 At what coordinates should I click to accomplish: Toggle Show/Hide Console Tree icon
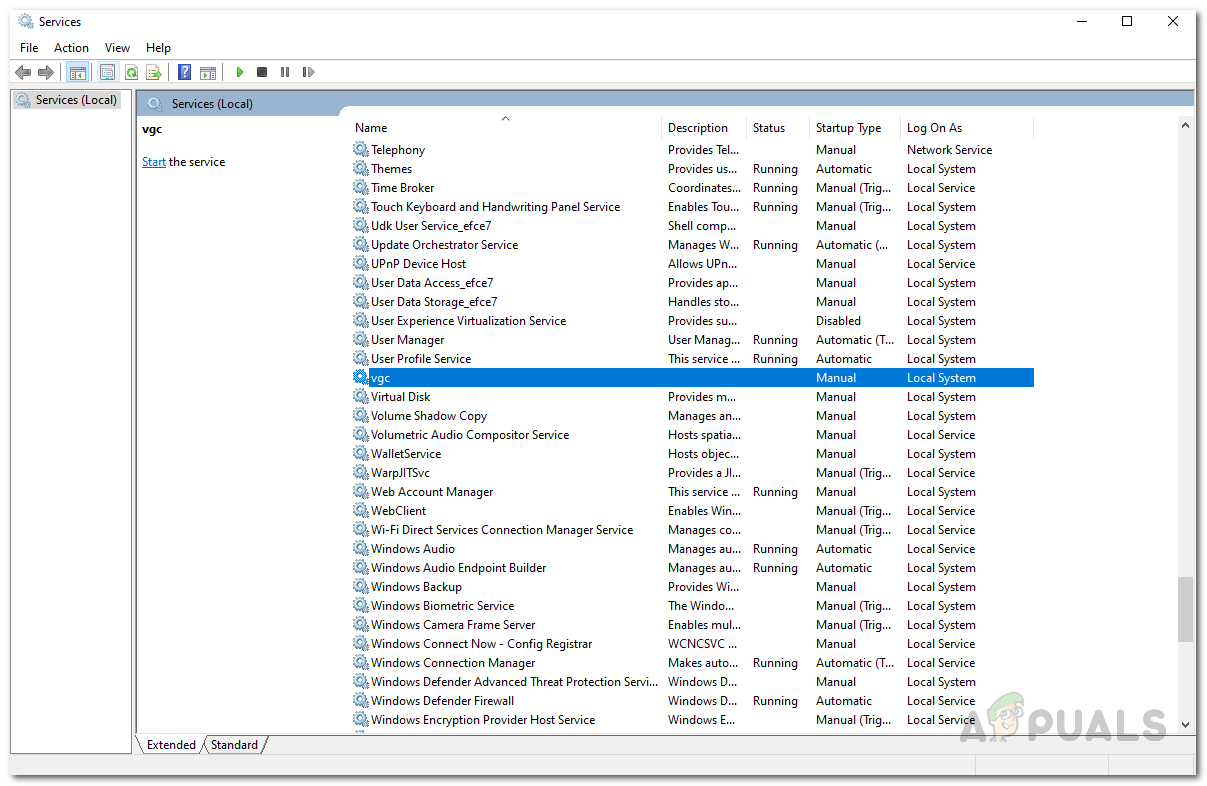pos(77,72)
